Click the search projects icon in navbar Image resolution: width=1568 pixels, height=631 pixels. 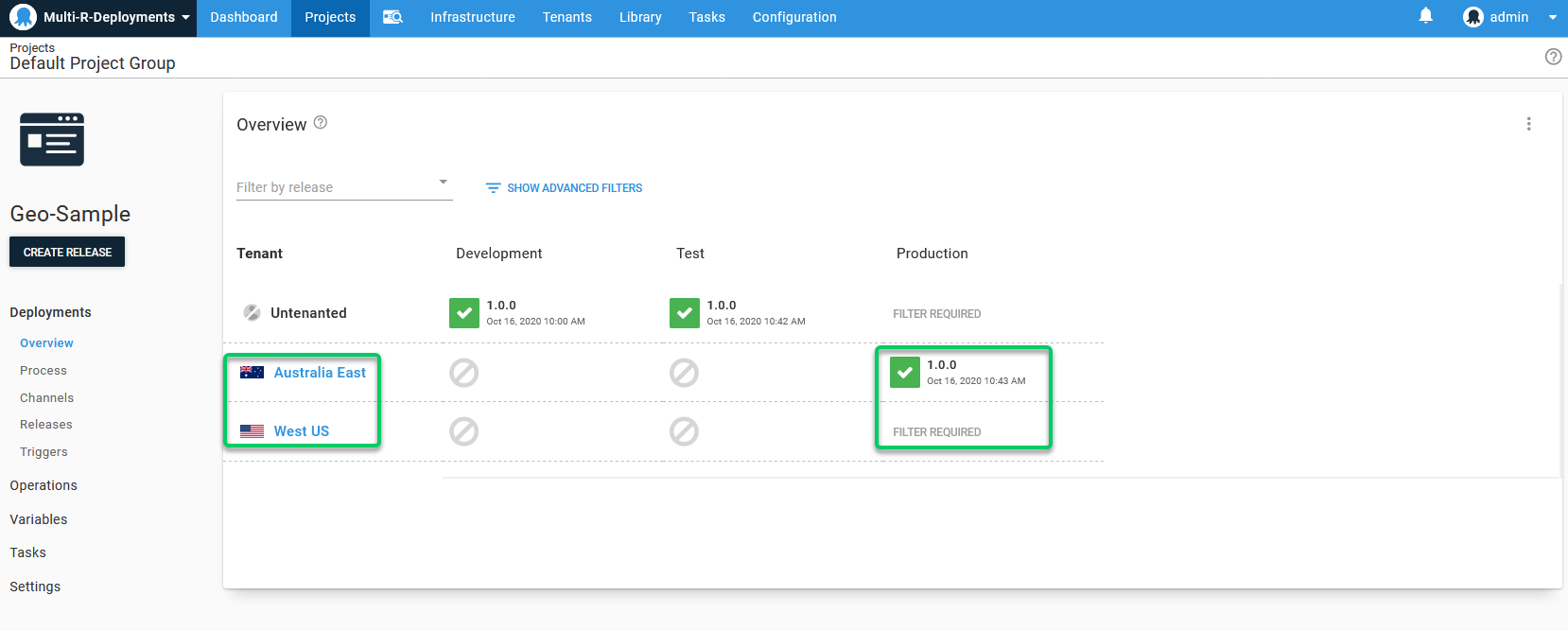click(x=392, y=17)
